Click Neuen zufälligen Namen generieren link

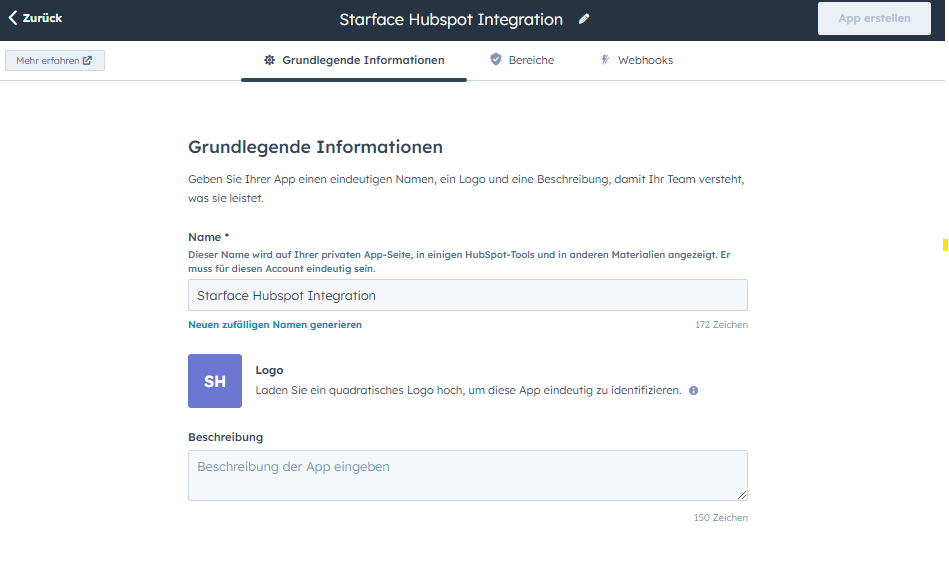[275, 324]
